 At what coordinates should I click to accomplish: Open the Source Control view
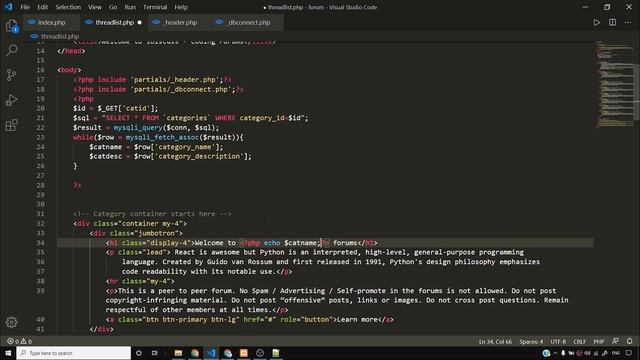12,75
